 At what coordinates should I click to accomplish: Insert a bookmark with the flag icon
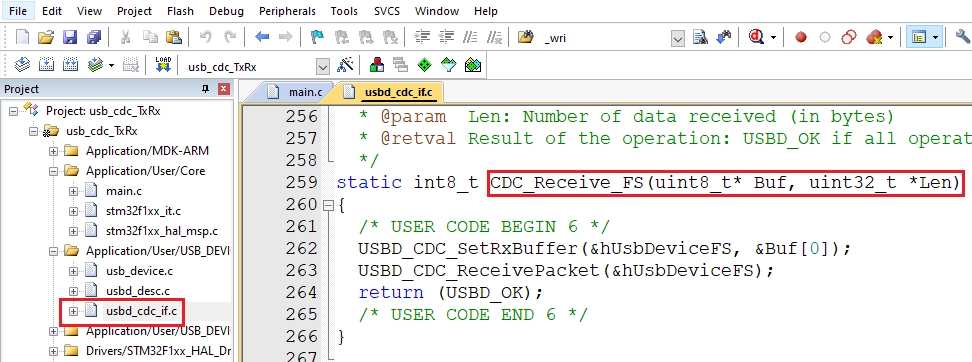(x=317, y=37)
